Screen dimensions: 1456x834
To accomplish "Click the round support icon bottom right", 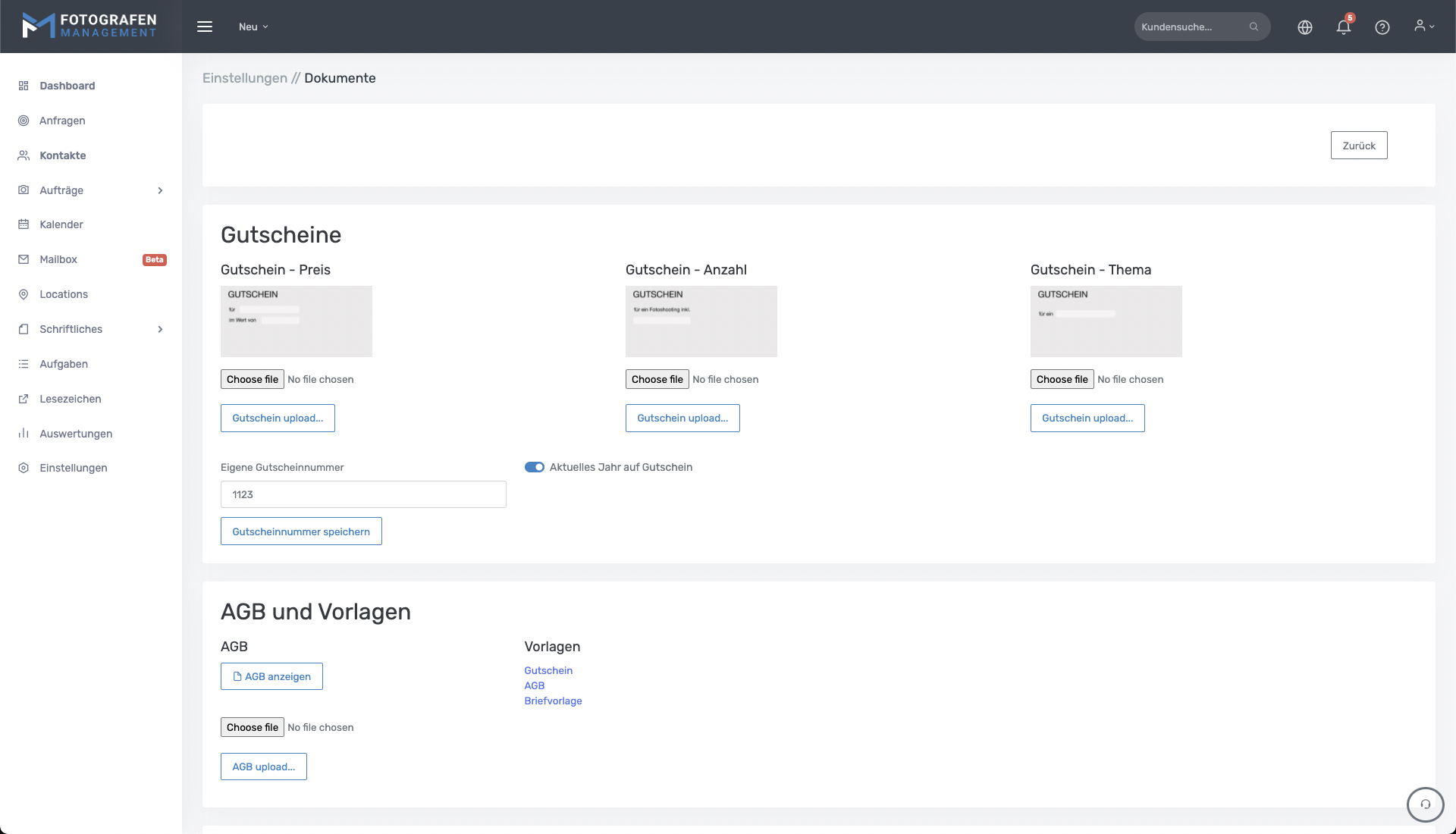I will click(x=1426, y=804).
